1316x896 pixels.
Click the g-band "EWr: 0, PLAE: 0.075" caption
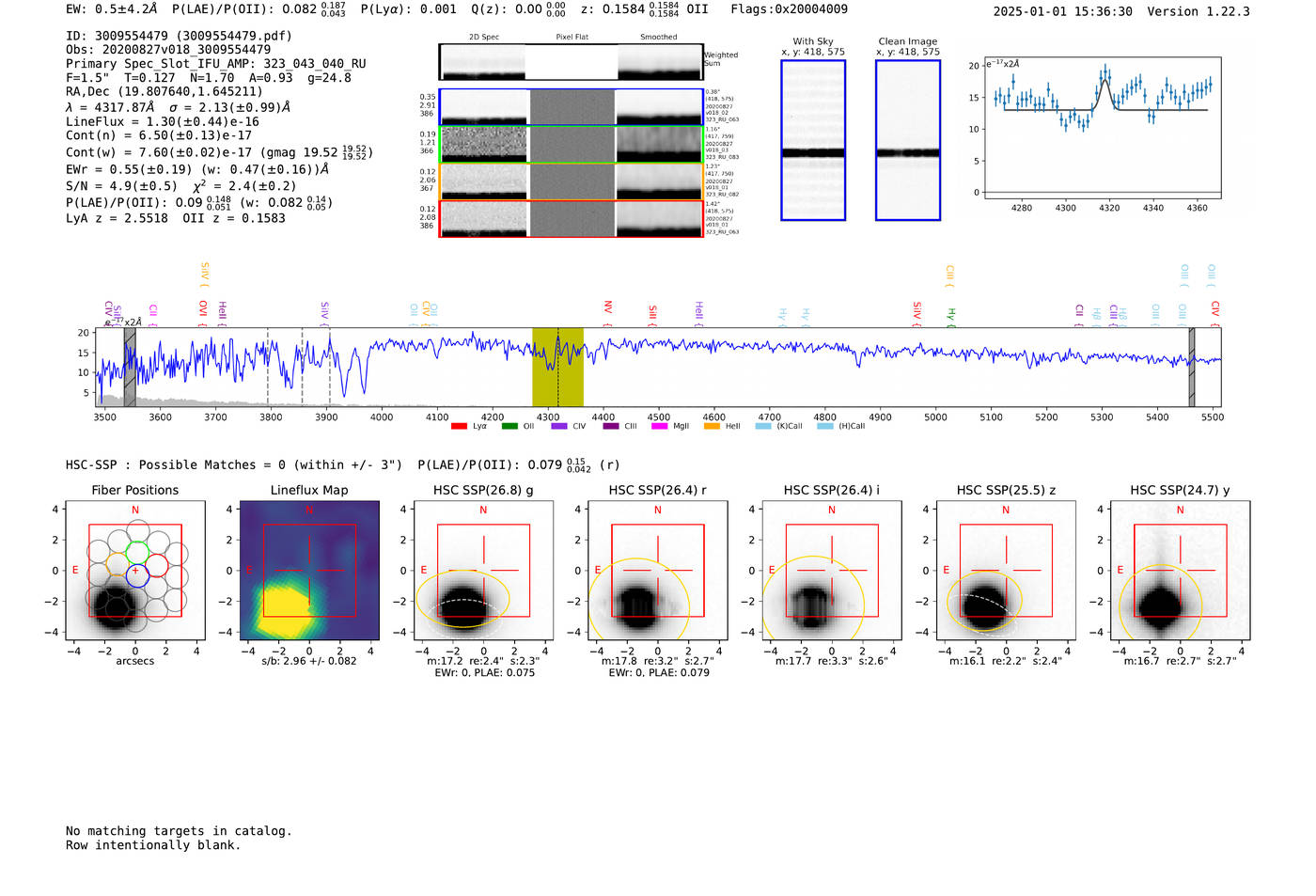pos(484,673)
